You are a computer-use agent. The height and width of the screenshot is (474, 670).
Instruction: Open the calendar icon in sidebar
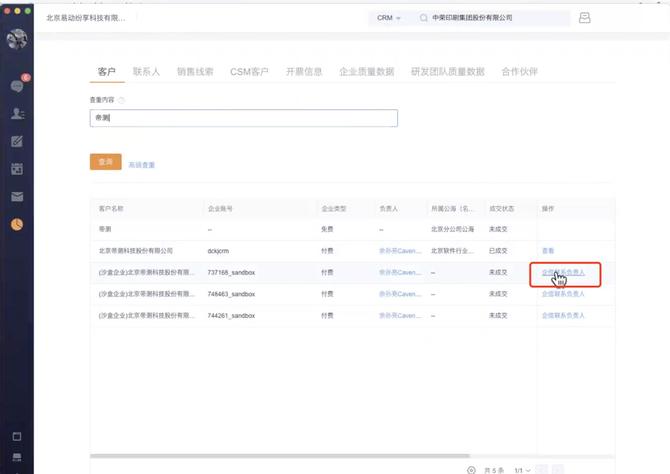[x=17, y=168]
